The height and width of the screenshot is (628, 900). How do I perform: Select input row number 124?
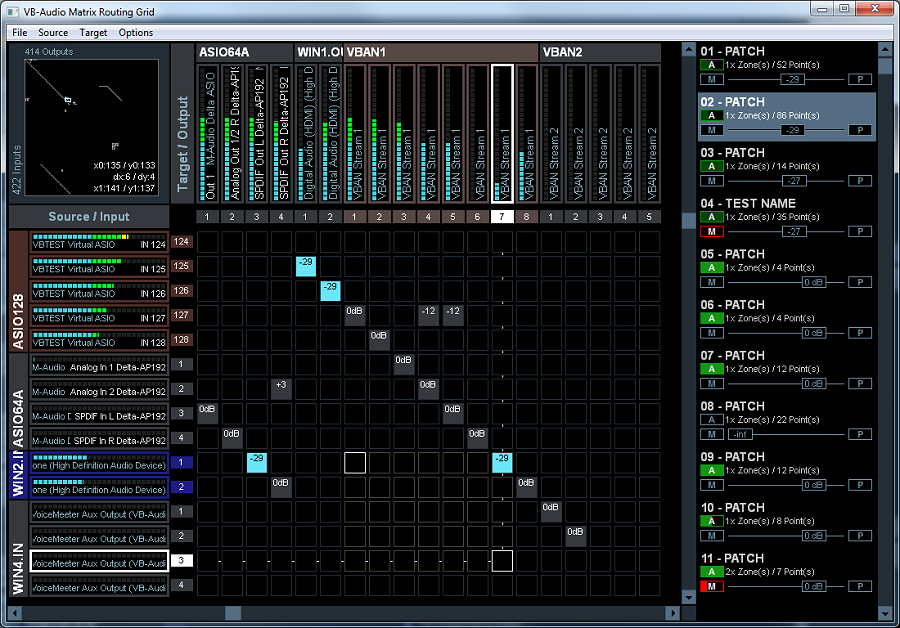click(x=181, y=242)
